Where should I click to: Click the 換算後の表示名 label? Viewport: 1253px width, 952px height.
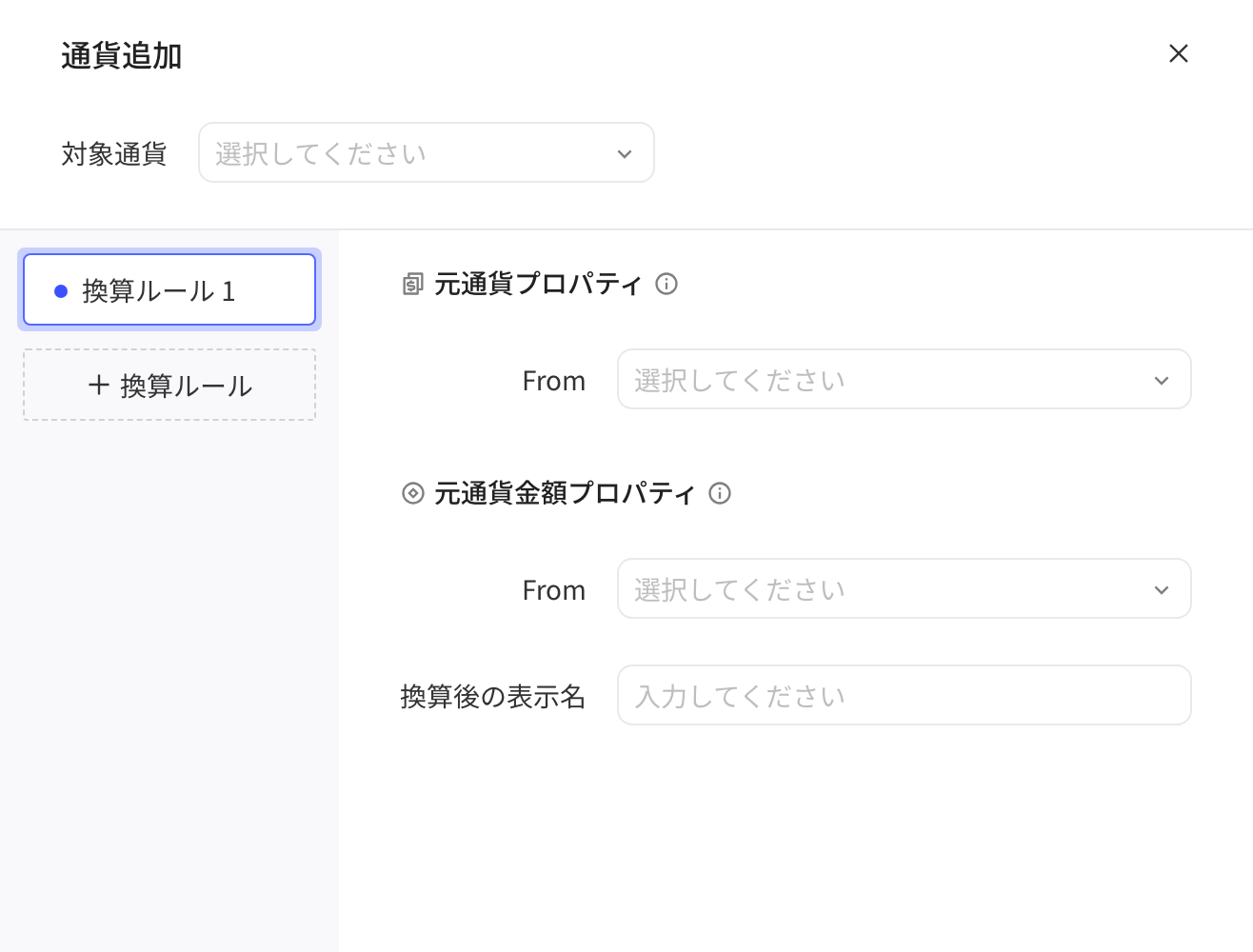[493, 696]
